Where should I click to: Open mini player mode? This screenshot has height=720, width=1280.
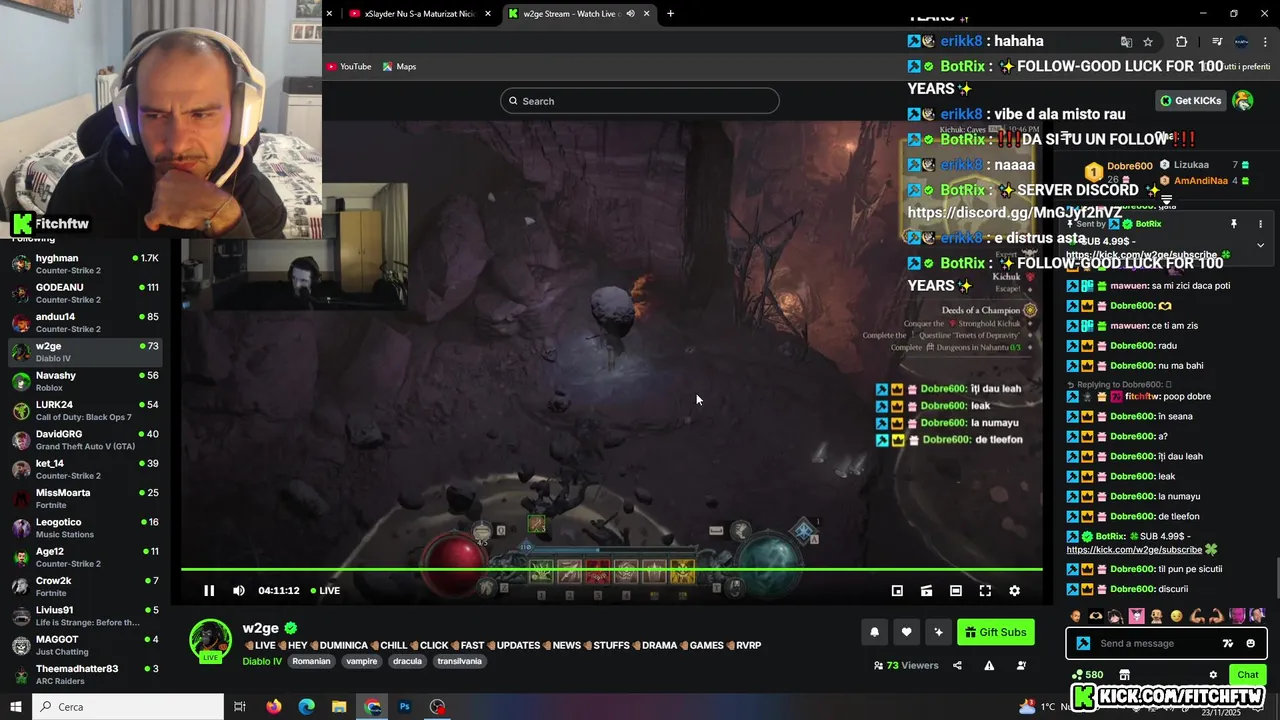point(897,591)
